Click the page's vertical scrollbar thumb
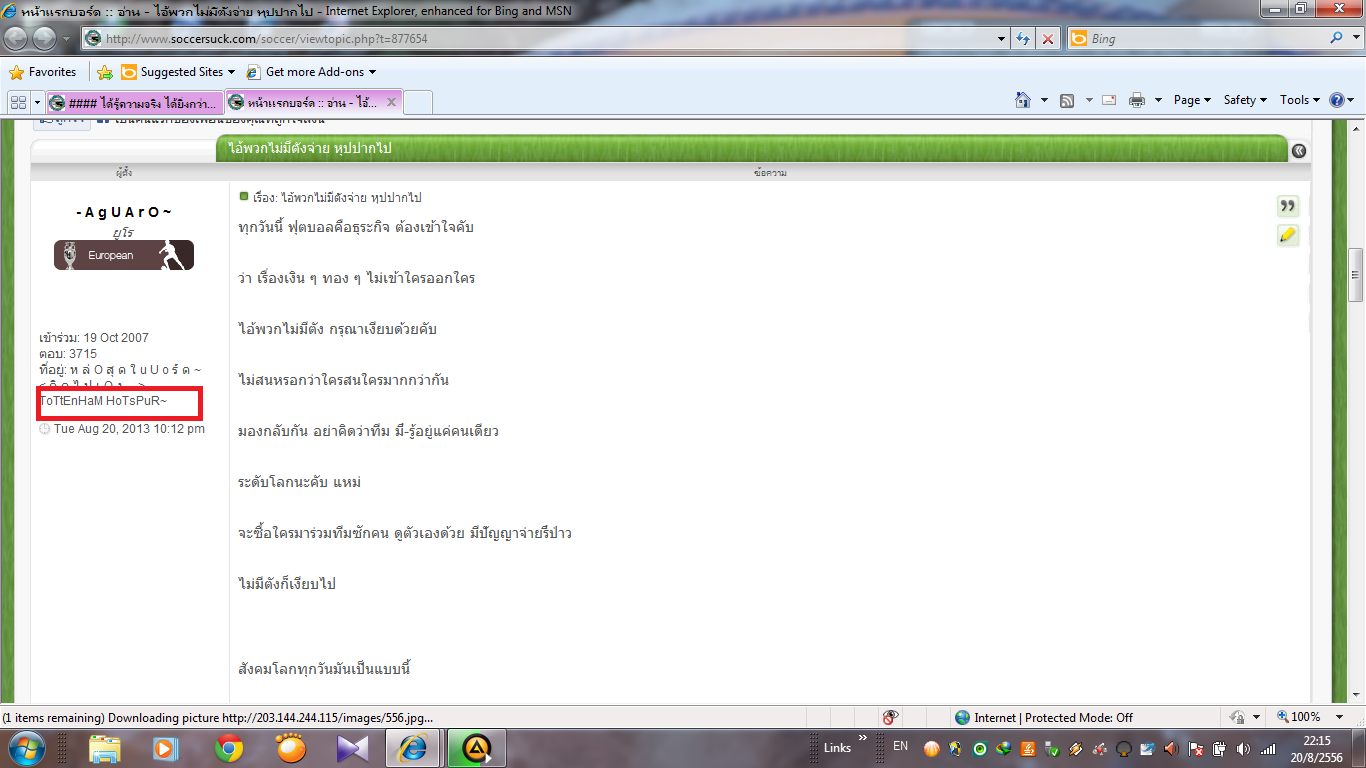 [x=1357, y=274]
